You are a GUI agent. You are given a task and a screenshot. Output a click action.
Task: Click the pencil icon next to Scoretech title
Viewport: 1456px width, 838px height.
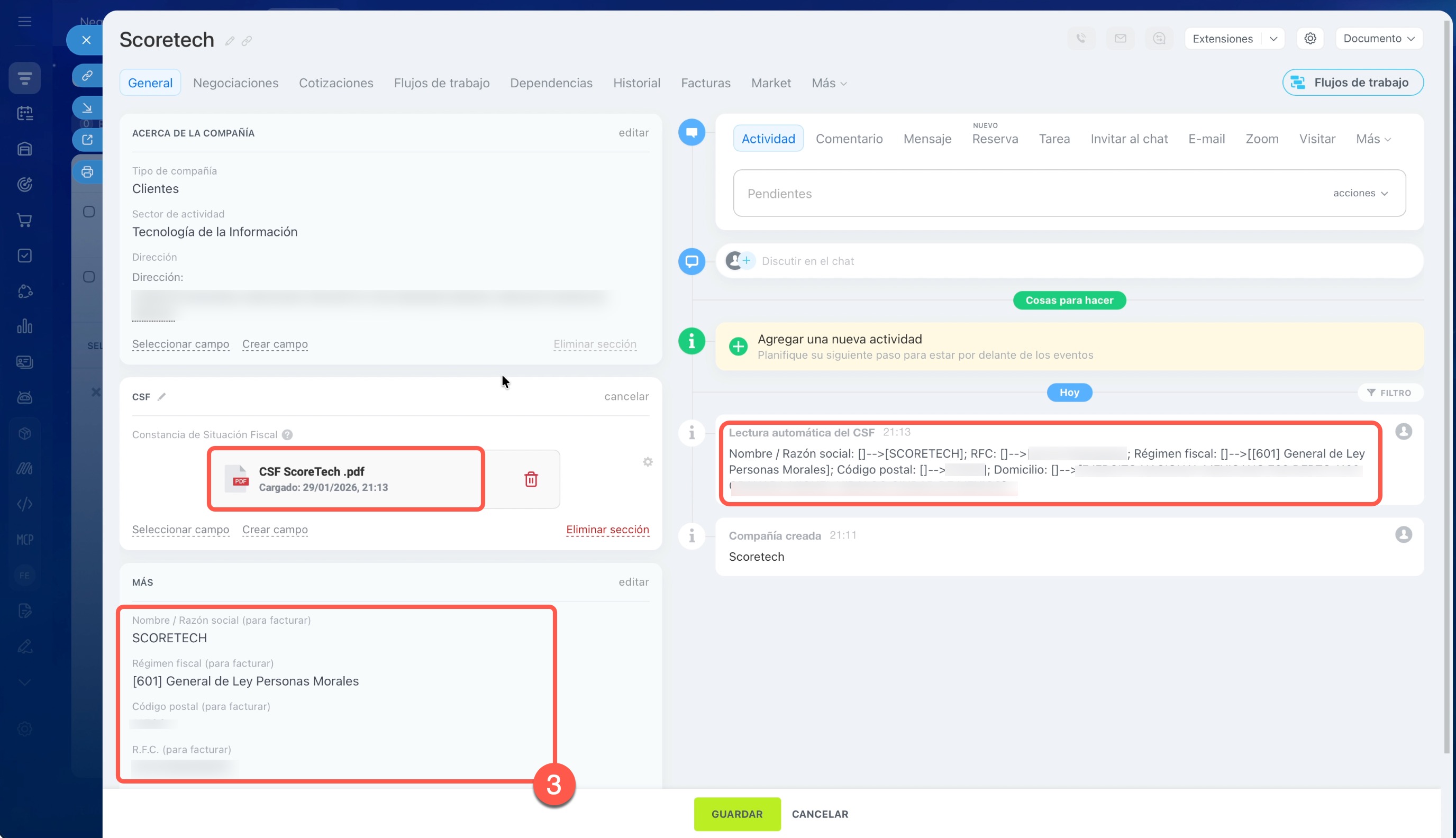(230, 41)
